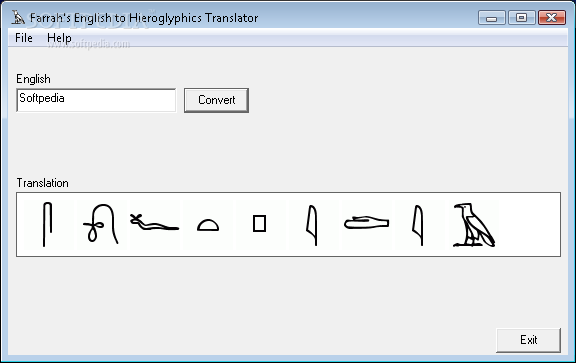Select the second reed leaf hieroglyph for I
Viewport: 576px width, 363px height.
click(x=418, y=225)
